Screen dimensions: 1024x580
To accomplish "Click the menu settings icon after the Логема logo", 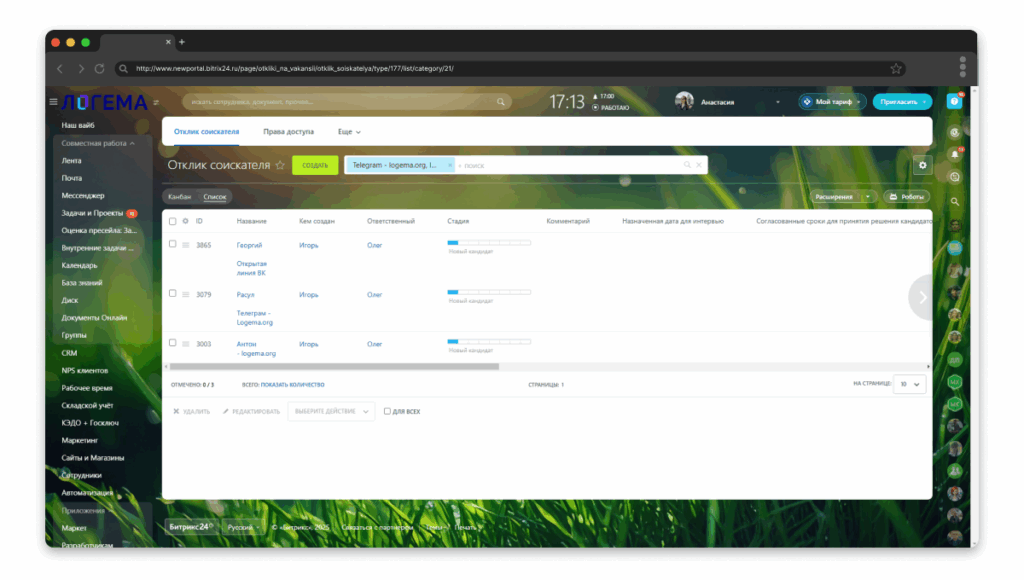I will (156, 103).
